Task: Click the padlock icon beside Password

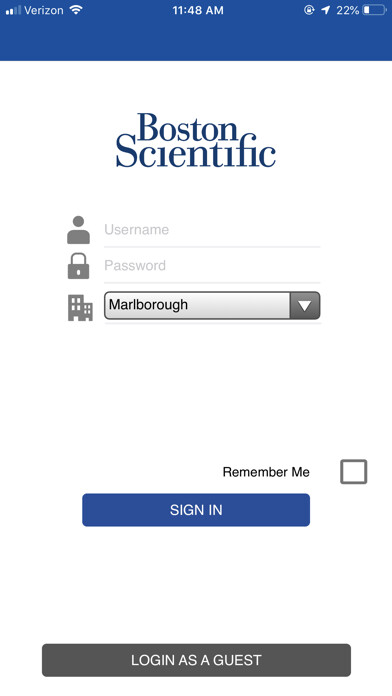Action: pos(79,266)
